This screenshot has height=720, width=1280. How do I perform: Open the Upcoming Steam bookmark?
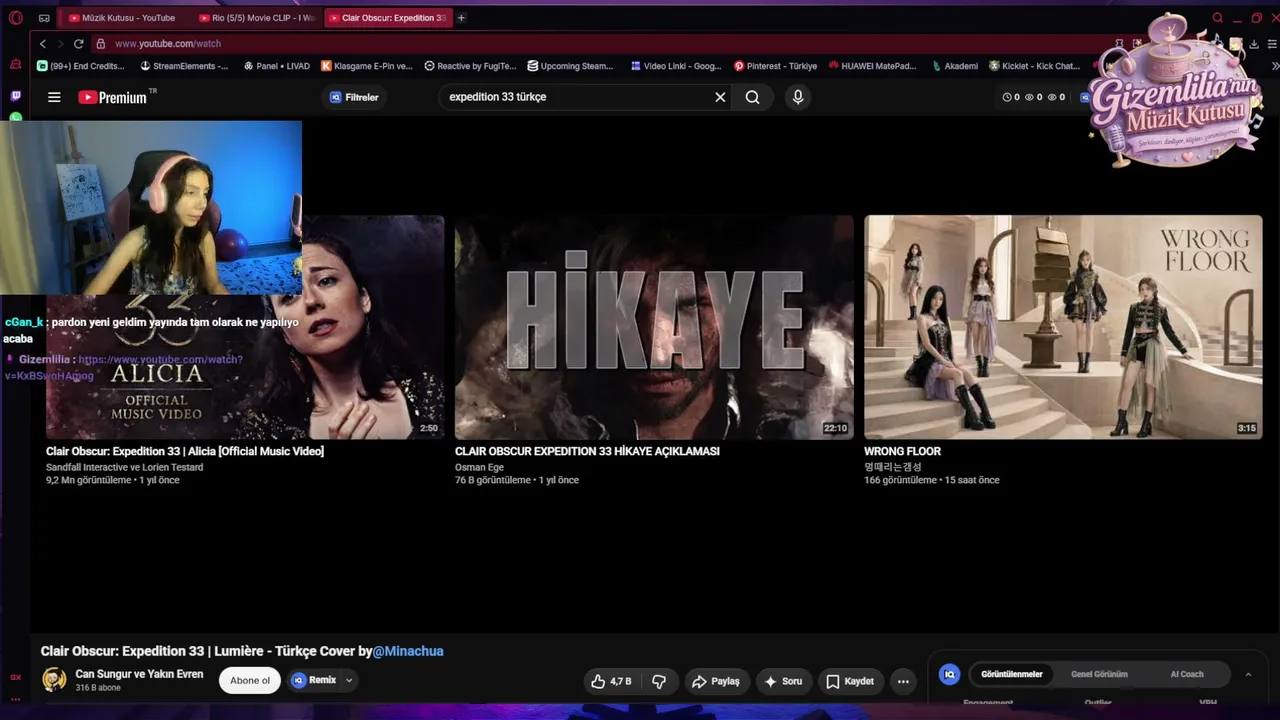(570, 66)
